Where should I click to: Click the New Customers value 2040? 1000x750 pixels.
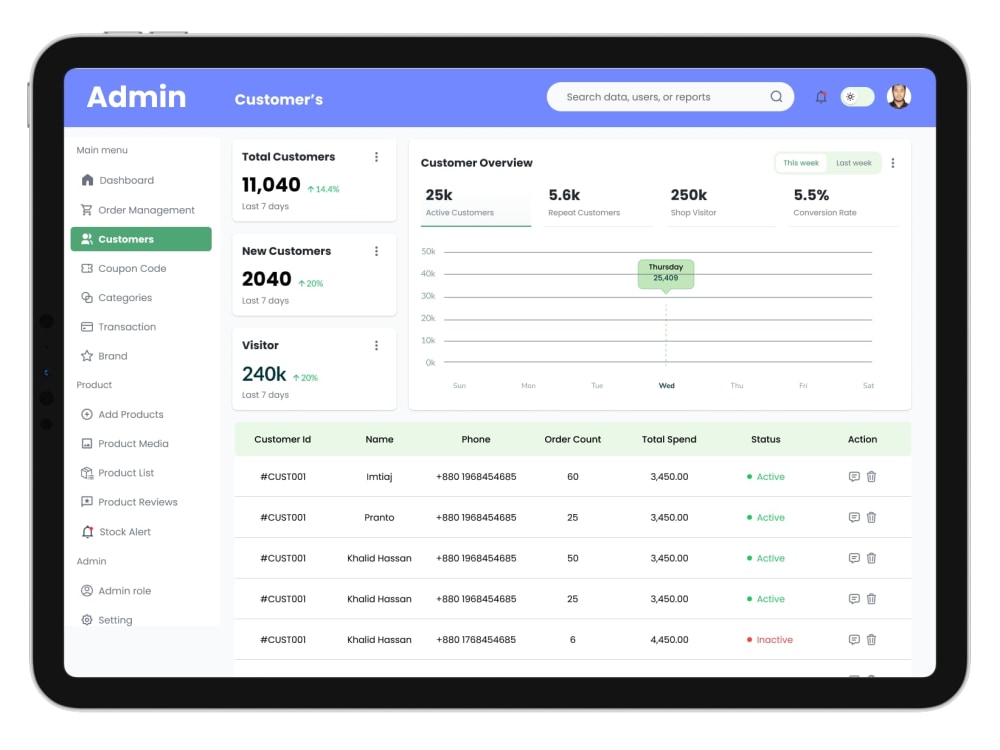pos(267,279)
